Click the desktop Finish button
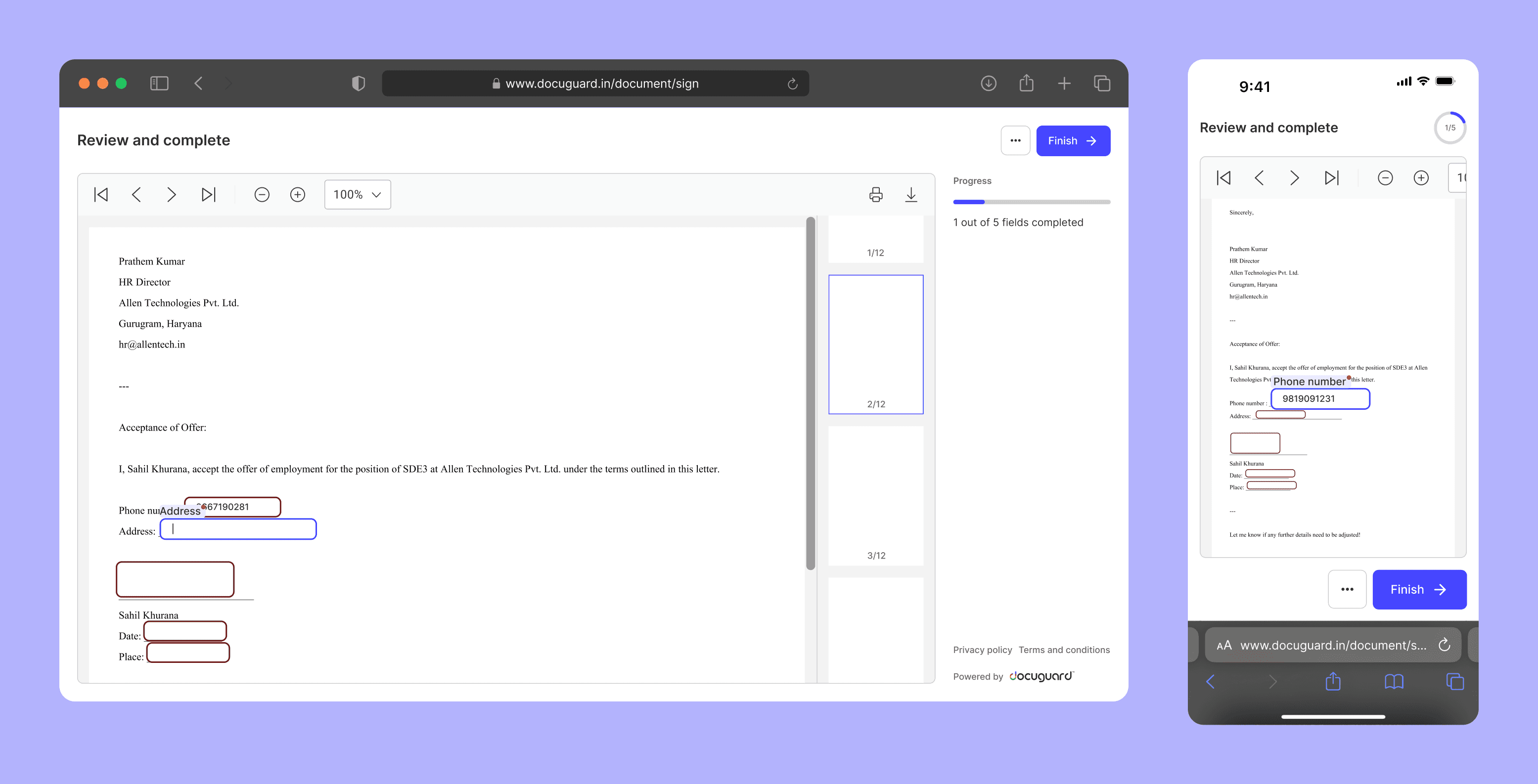 tap(1072, 141)
